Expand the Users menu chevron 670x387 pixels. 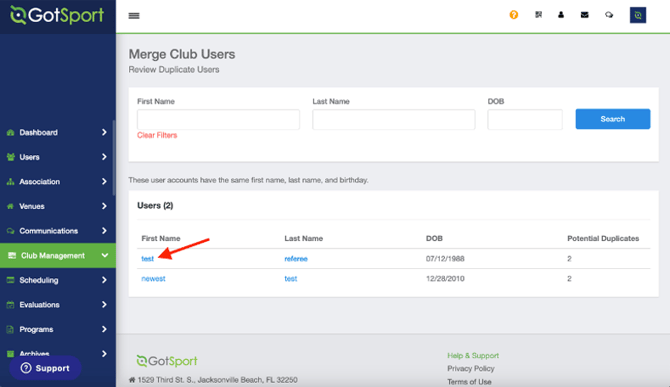pos(104,157)
